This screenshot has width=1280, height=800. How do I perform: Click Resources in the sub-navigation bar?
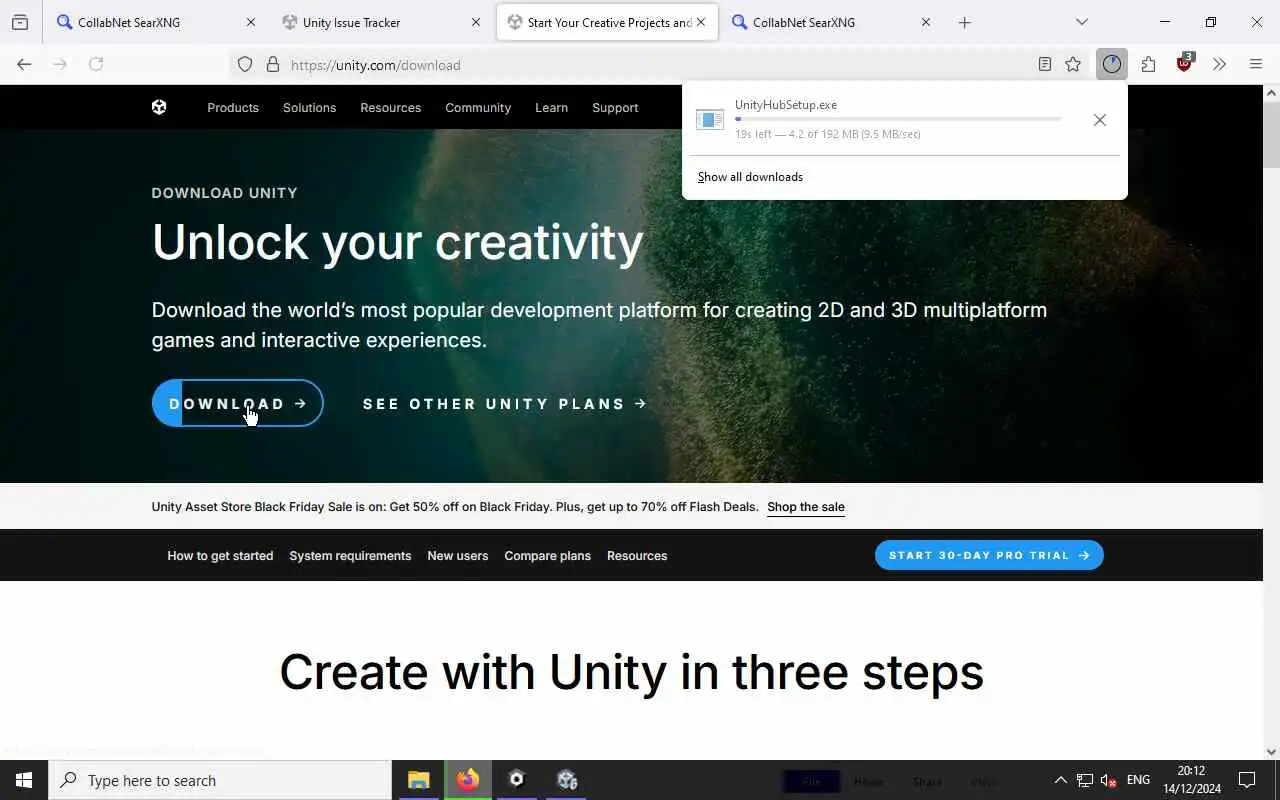637,555
